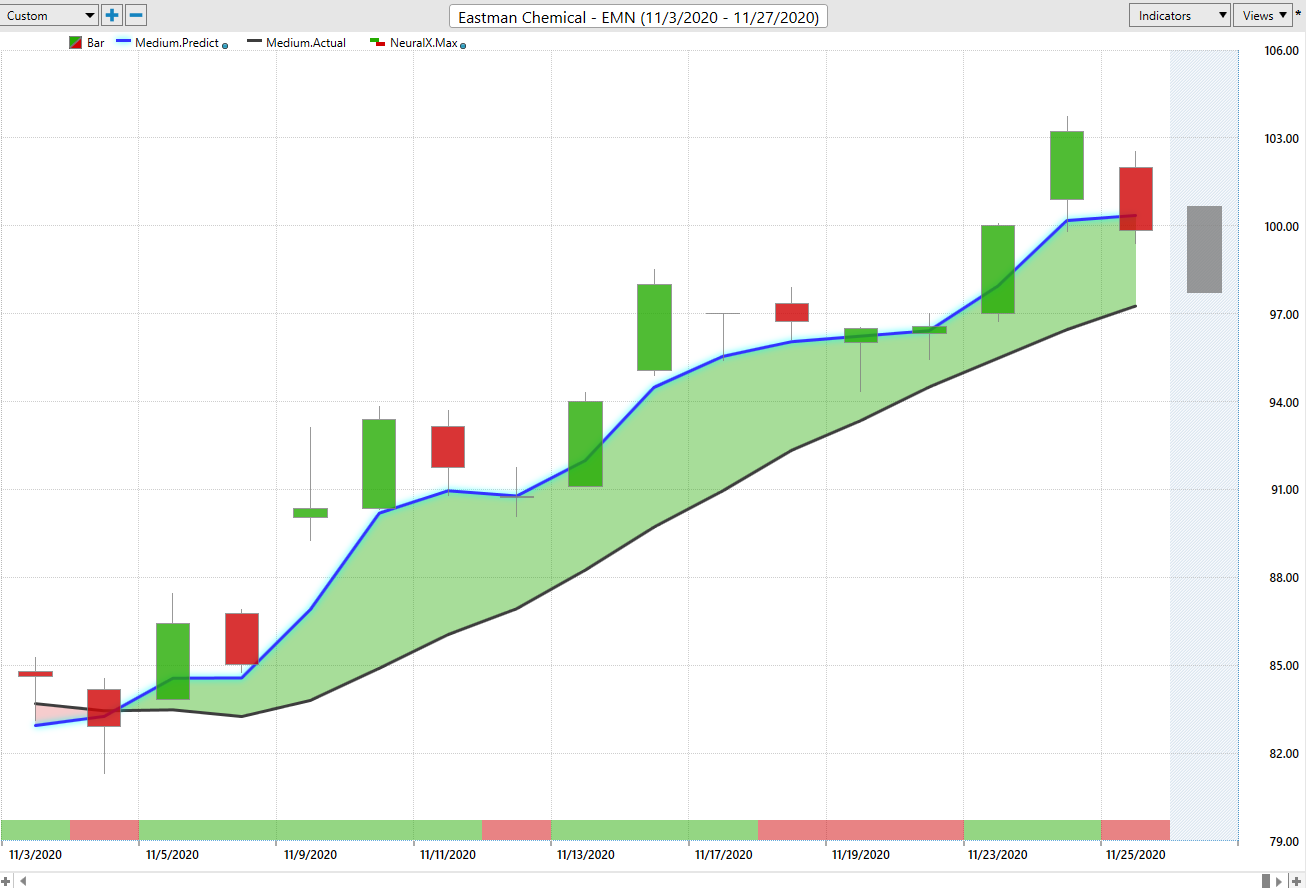Click the Medium.Predict blue line legend icon

[x=123, y=43]
